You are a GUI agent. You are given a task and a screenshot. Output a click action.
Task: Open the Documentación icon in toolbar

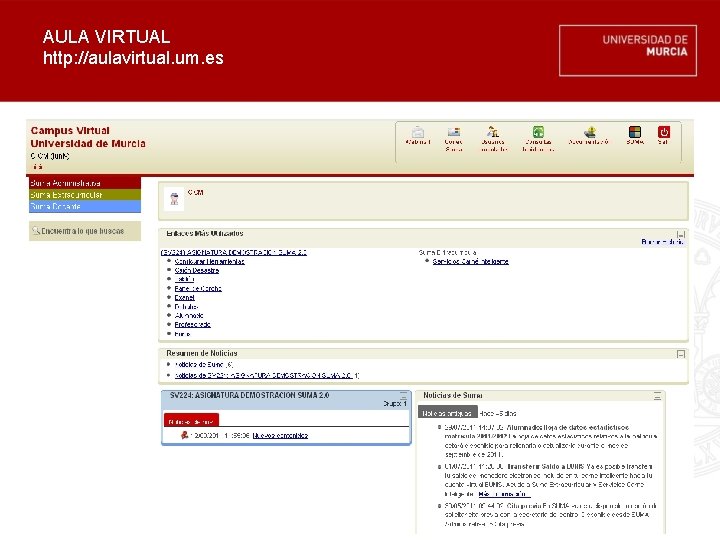pos(591,132)
